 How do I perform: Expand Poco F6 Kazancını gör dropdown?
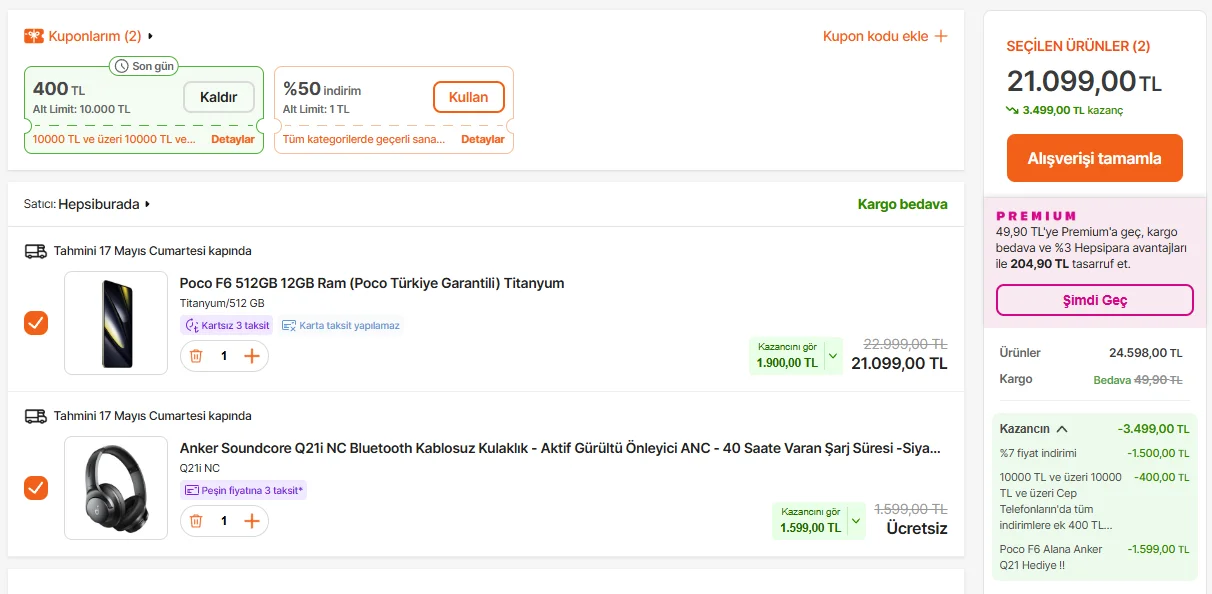pyautogui.click(x=832, y=356)
